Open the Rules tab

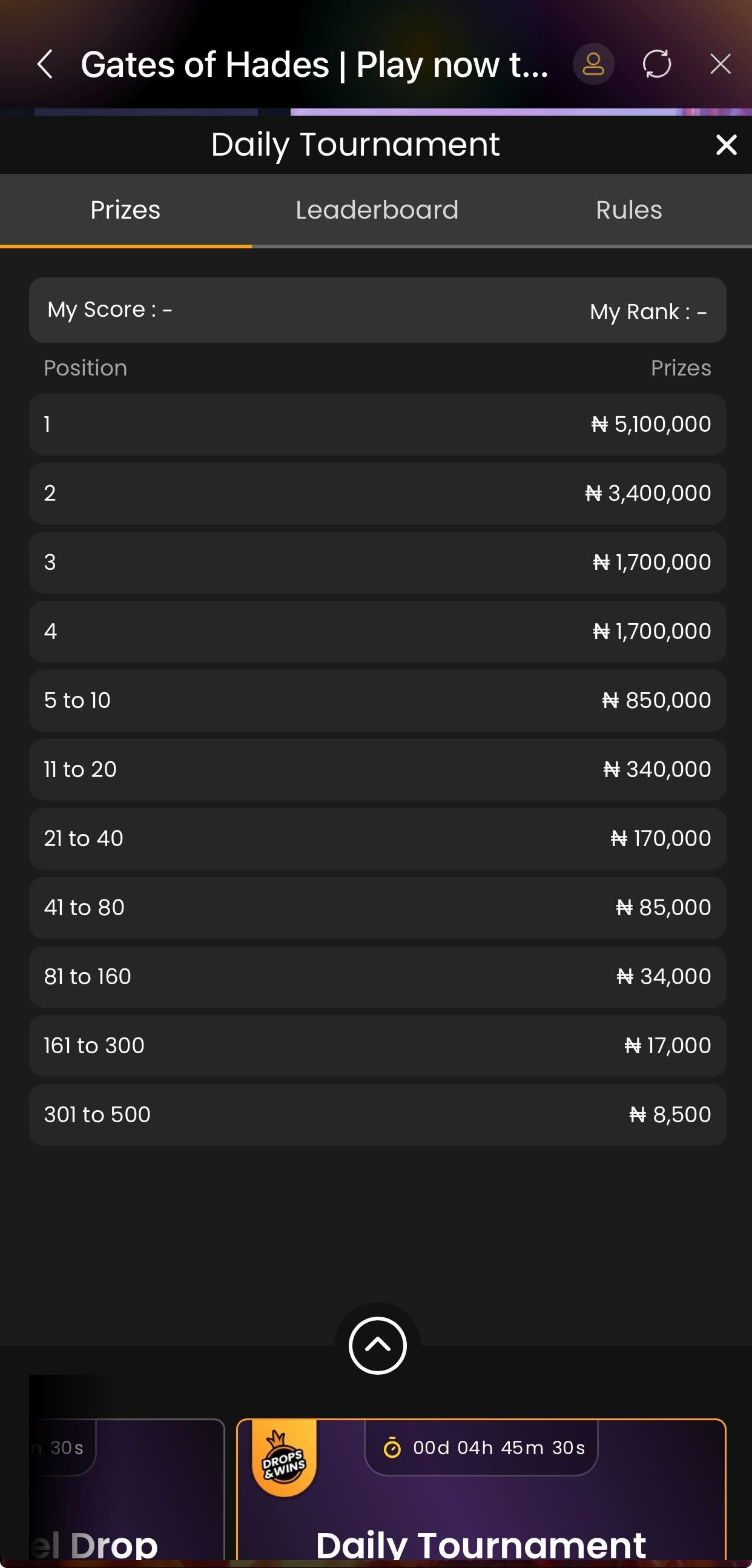point(628,210)
